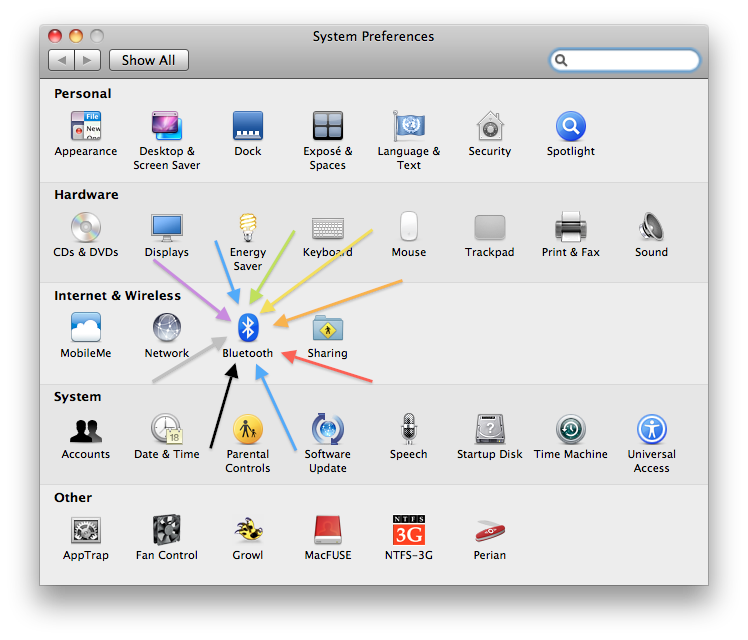Click the Bluetooth preferences icon
Screen dimensions: 748x640
[x=248, y=327]
